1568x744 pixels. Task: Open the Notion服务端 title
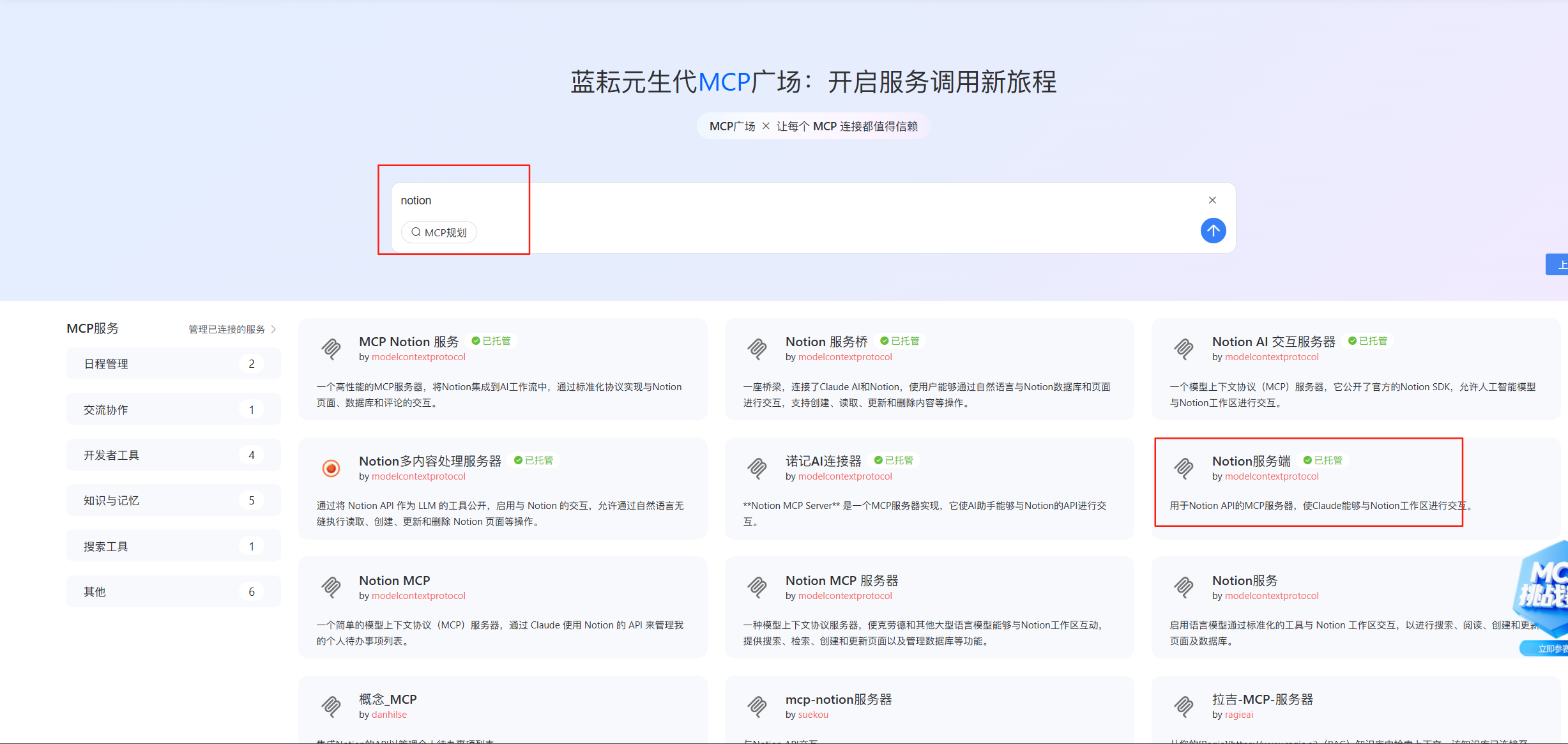(x=1251, y=461)
